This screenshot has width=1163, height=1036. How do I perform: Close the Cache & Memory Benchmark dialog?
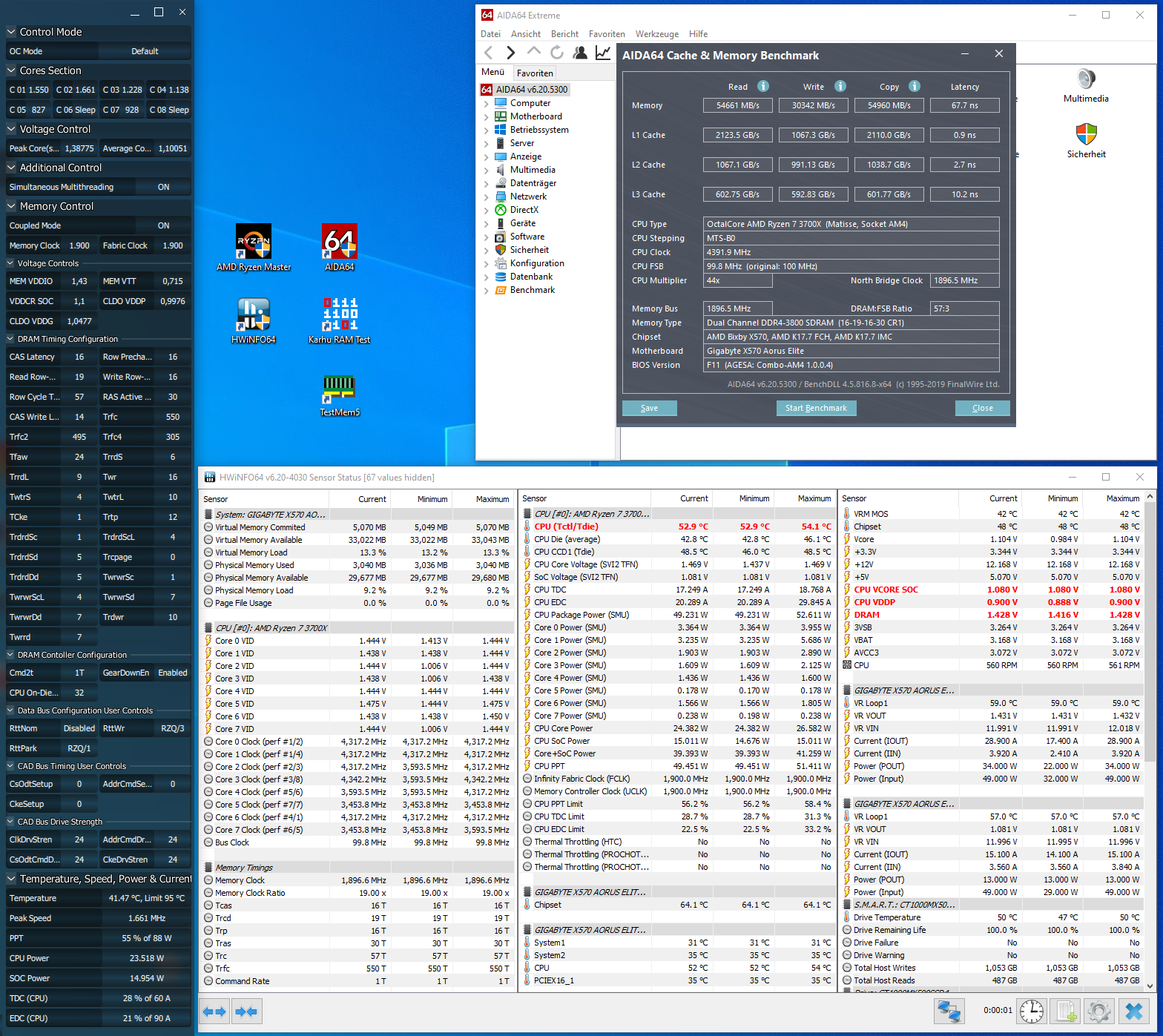999,53
